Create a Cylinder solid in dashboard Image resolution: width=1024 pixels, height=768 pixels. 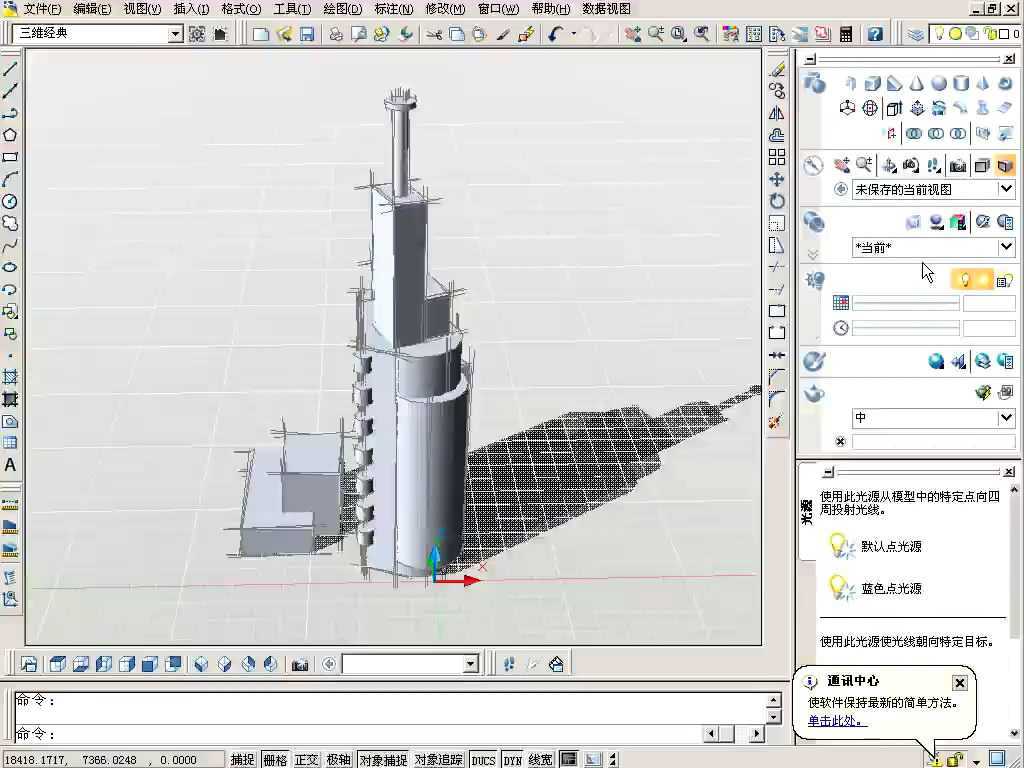[961, 84]
